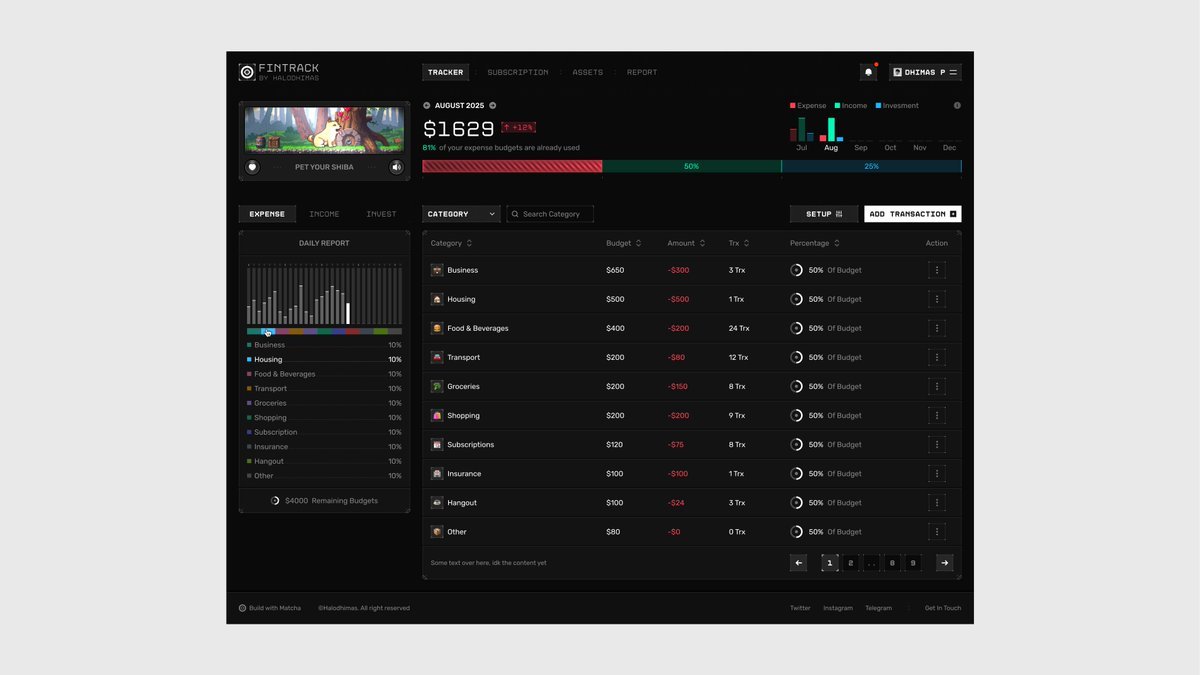Open three-dot actions for Groceries row
This screenshot has width=1200, height=675.
(937, 386)
